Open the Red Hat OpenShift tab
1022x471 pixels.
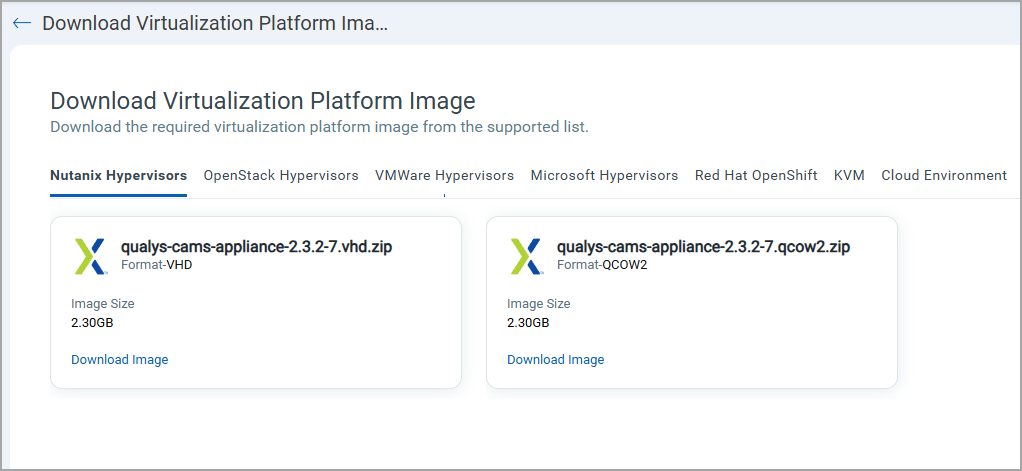coord(756,175)
